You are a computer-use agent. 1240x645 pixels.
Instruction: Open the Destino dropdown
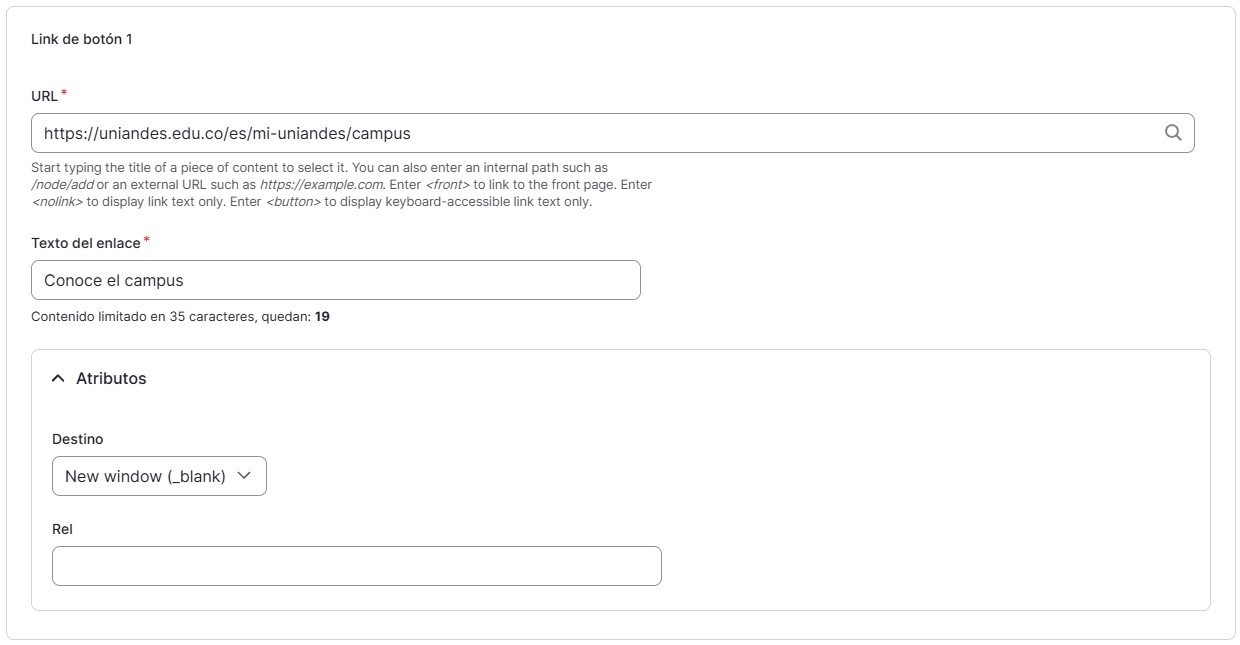click(159, 476)
